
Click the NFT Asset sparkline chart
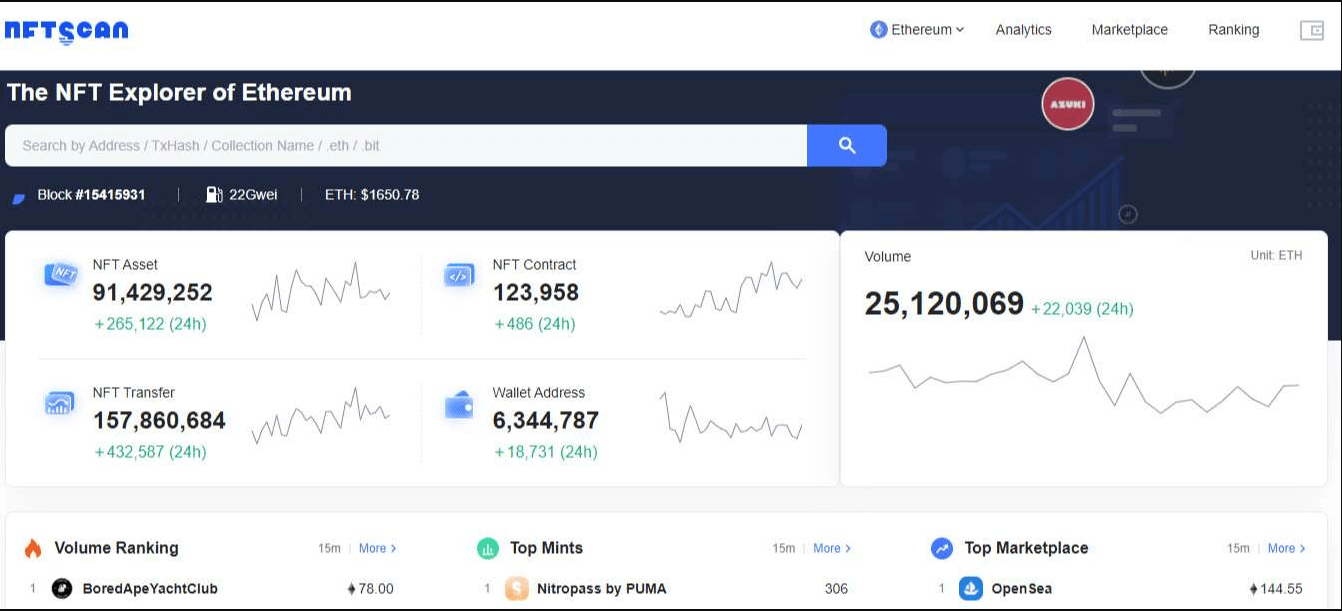click(x=321, y=291)
